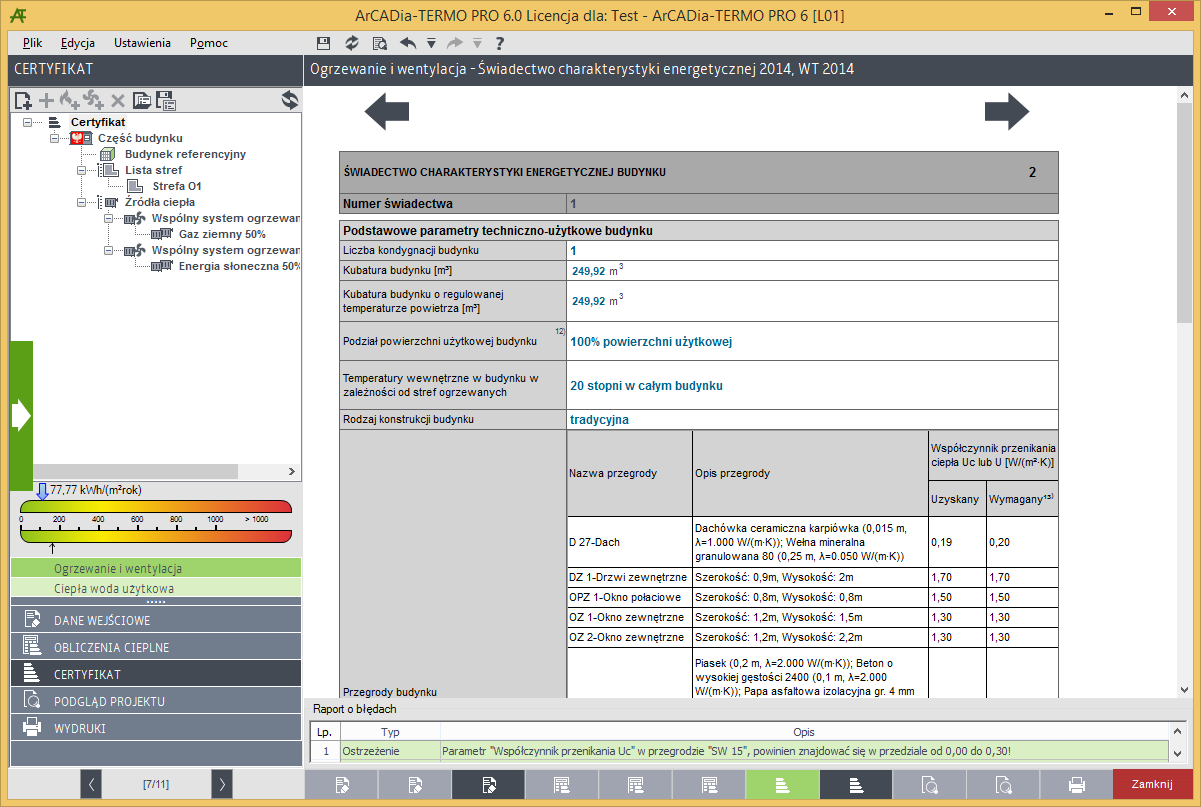The width and height of the screenshot is (1201, 807).
Task: Click the green side panel expand arrow
Action: click(21, 416)
